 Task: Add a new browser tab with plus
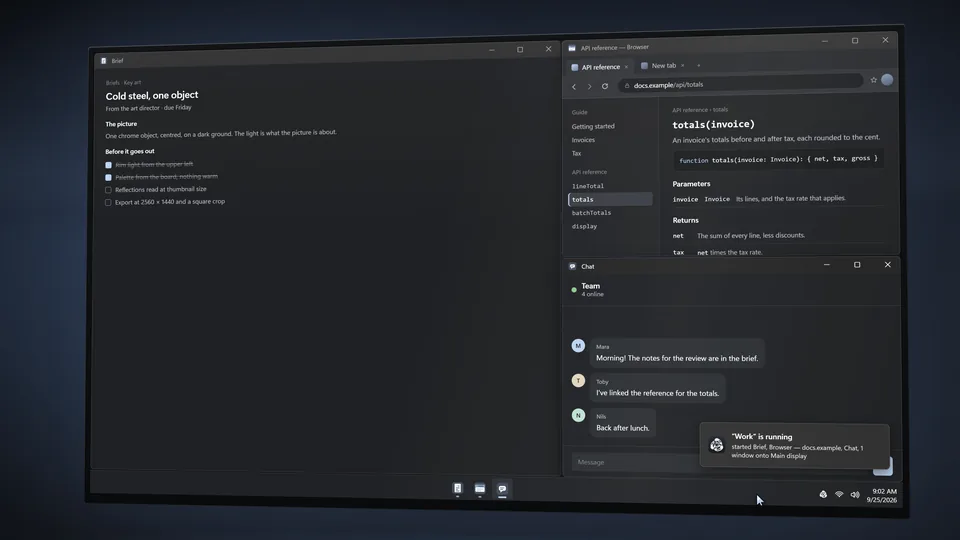coord(699,66)
